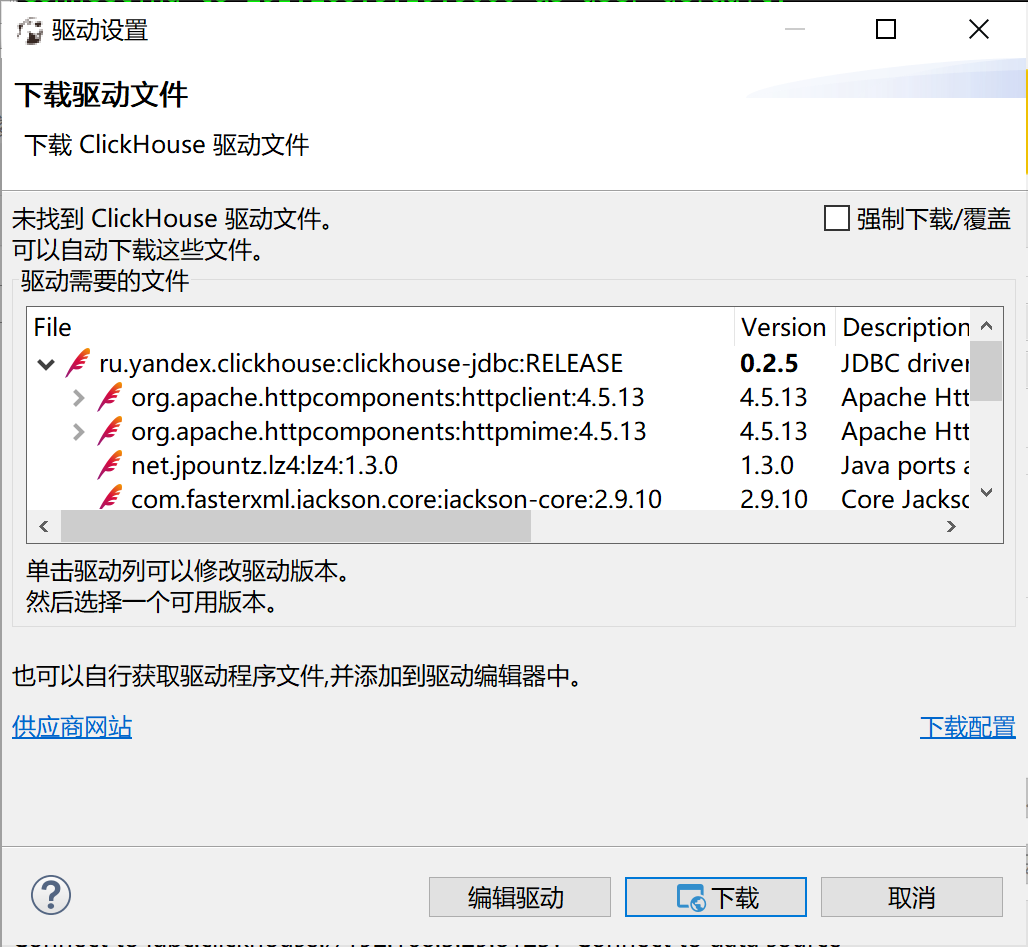Select the jackson-core:2.9.10 file row

396,499
